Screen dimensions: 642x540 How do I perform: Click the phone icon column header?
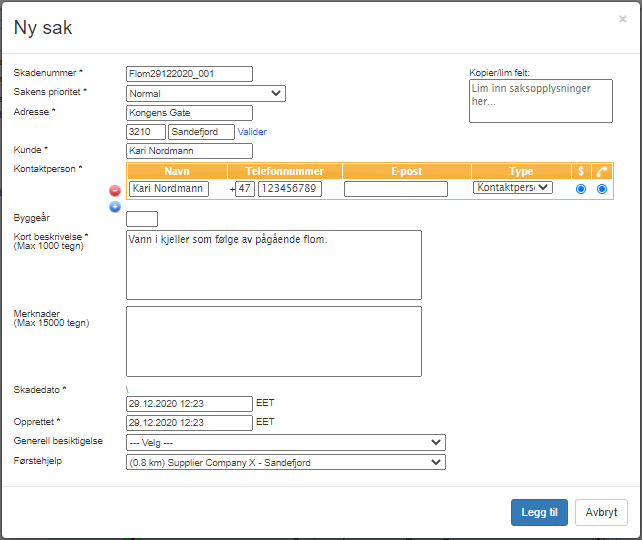pos(601,171)
